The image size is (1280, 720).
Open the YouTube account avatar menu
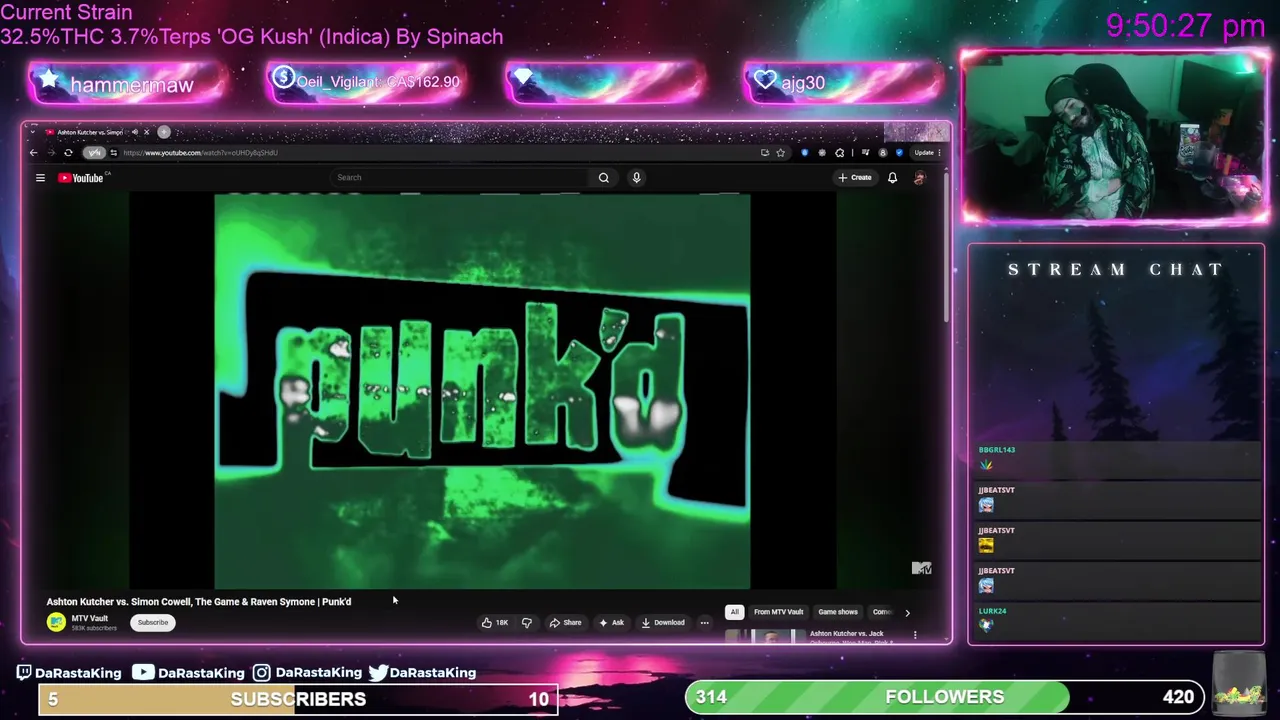[919, 178]
